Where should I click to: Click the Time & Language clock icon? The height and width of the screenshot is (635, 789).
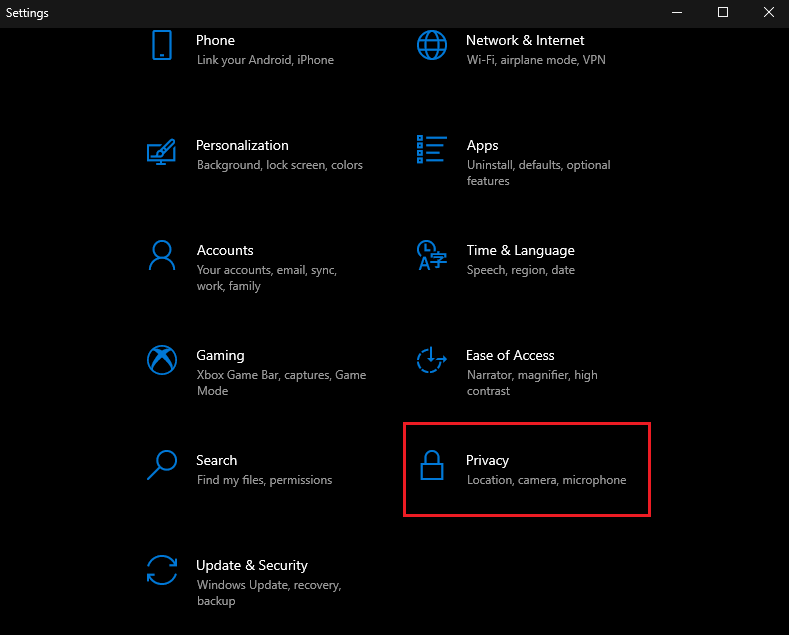point(432,255)
